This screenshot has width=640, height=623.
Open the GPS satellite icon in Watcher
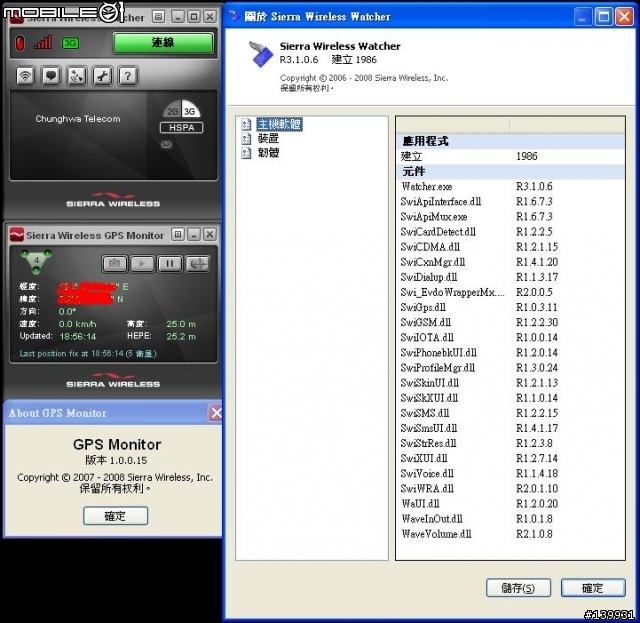click(77, 76)
